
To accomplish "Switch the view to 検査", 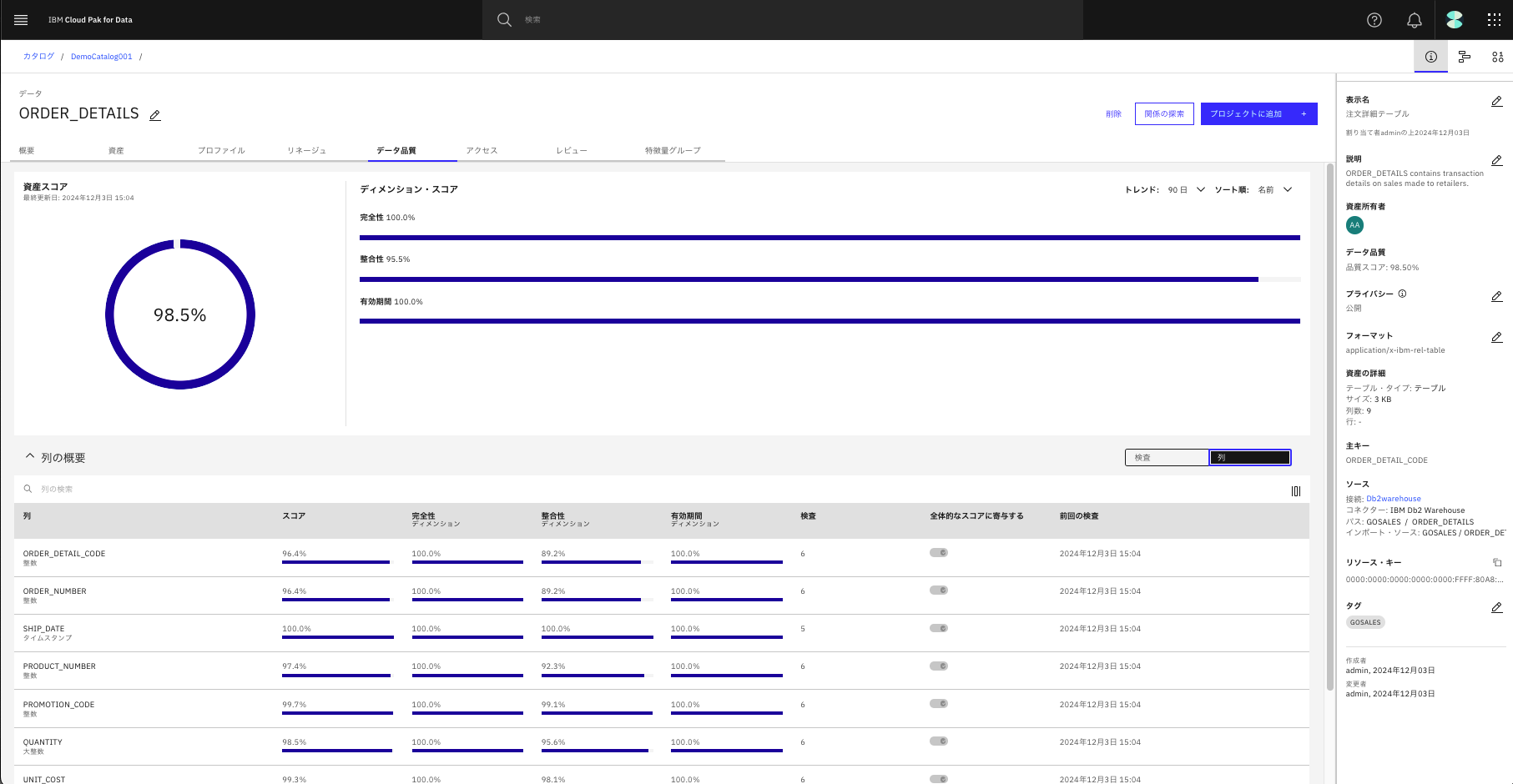I will pos(1167,457).
